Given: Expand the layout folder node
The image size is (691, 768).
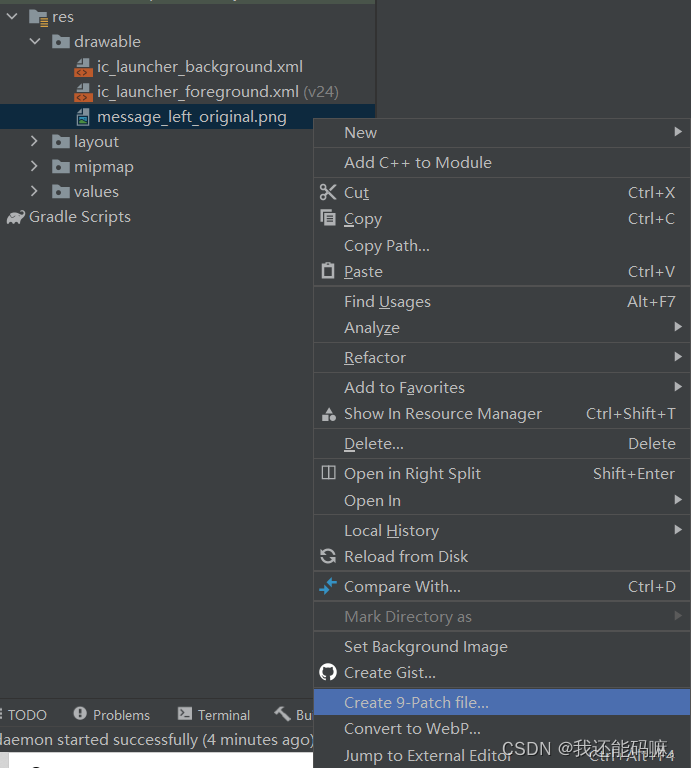Looking at the screenshot, I should tap(34, 142).
